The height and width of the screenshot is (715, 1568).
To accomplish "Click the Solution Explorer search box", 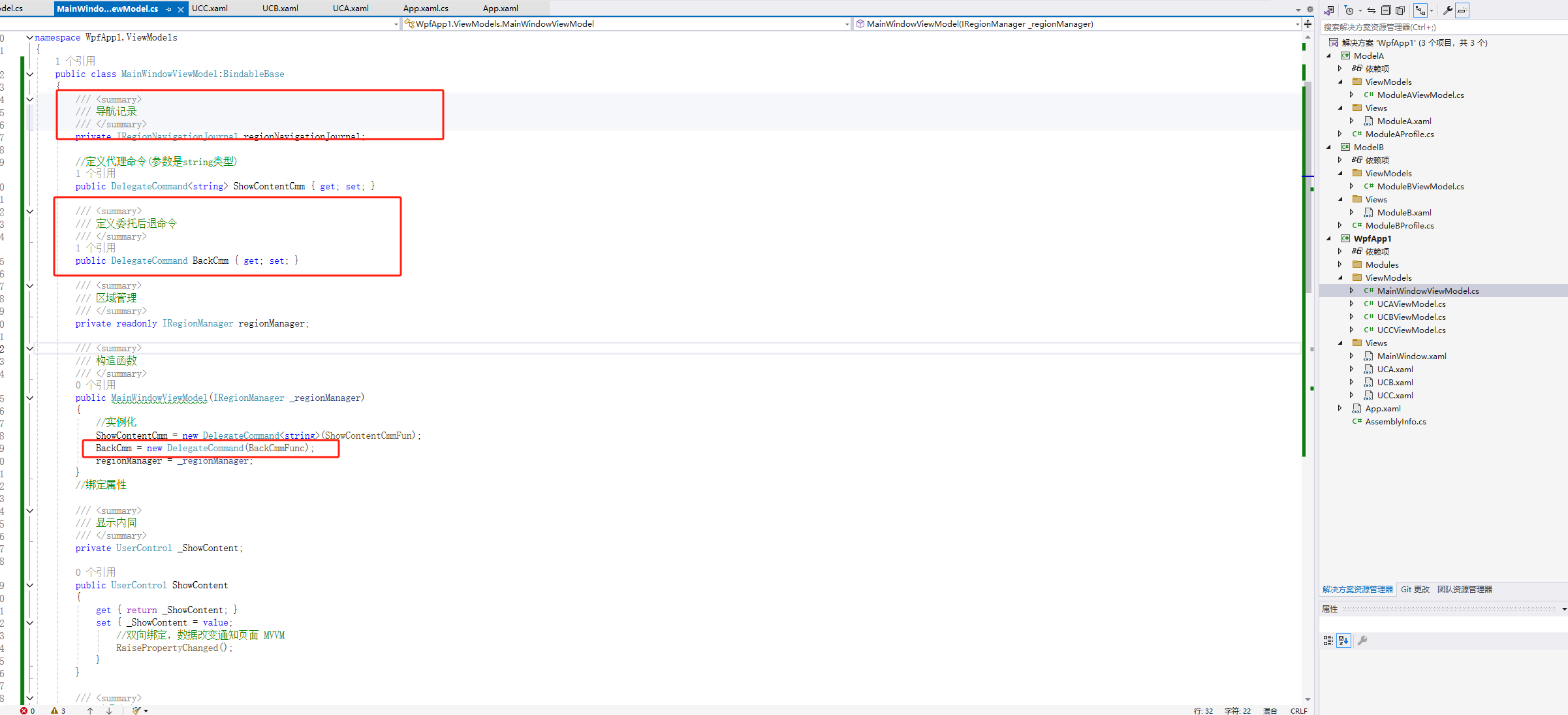I will pyautogui.click(x=1436, y=27).
